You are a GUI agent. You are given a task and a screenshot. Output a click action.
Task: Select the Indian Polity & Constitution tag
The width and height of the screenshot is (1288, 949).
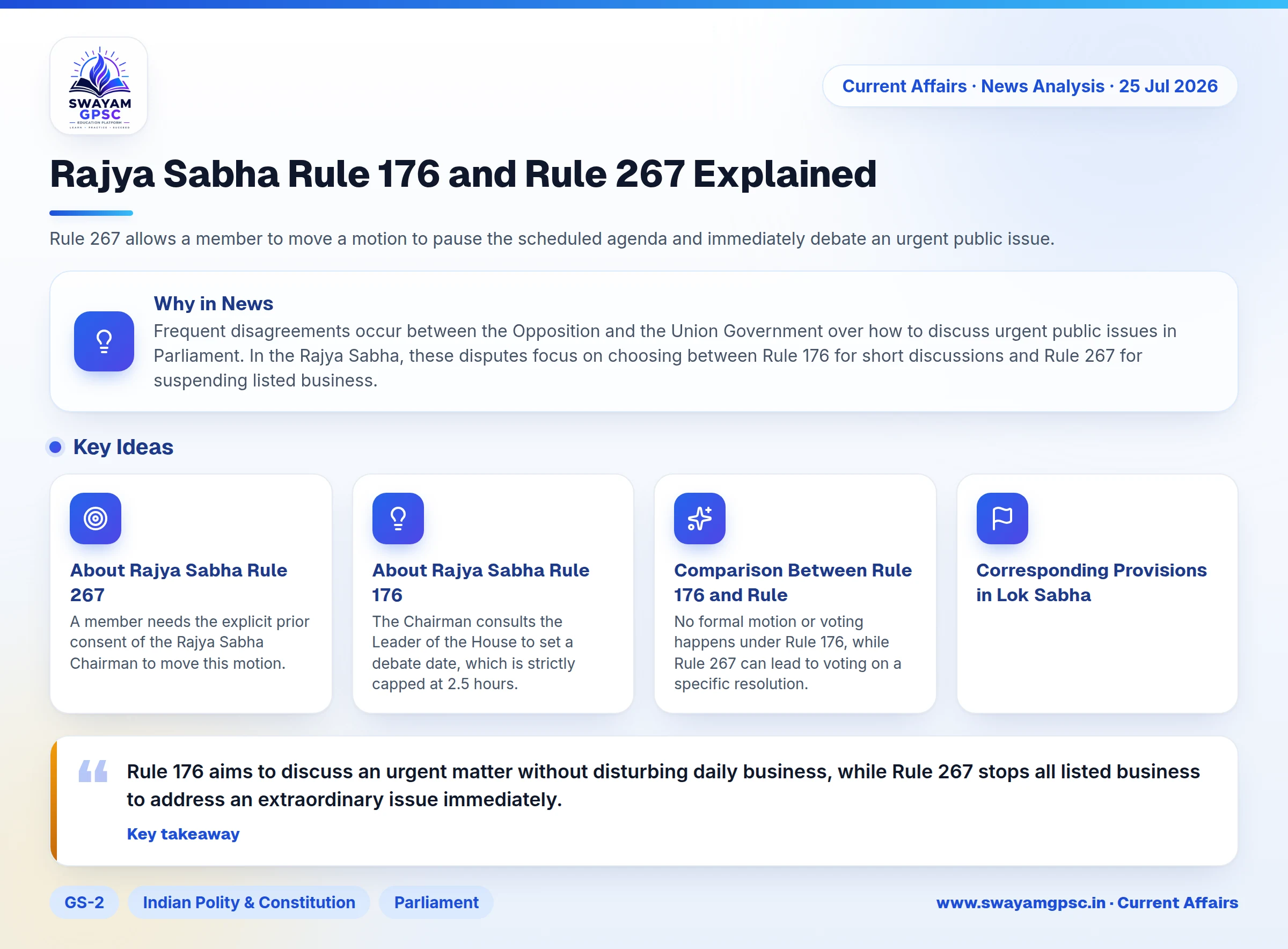click(x=248, y=902)
